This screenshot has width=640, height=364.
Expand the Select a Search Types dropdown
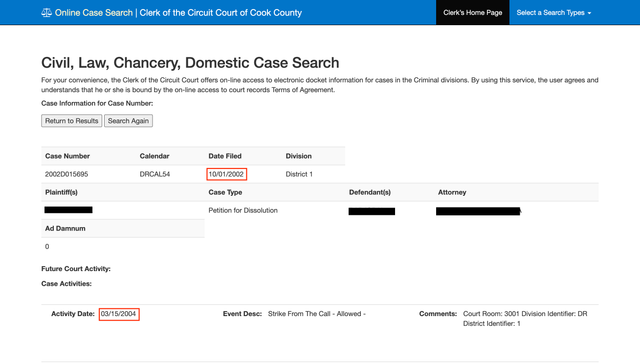click(x=554, y=13)
